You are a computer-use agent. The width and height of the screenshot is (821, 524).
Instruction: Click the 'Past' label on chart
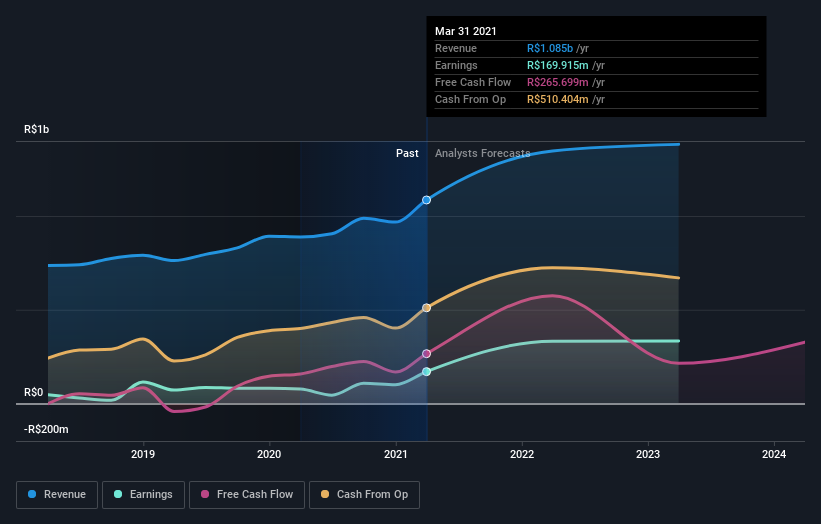point(407,153)
